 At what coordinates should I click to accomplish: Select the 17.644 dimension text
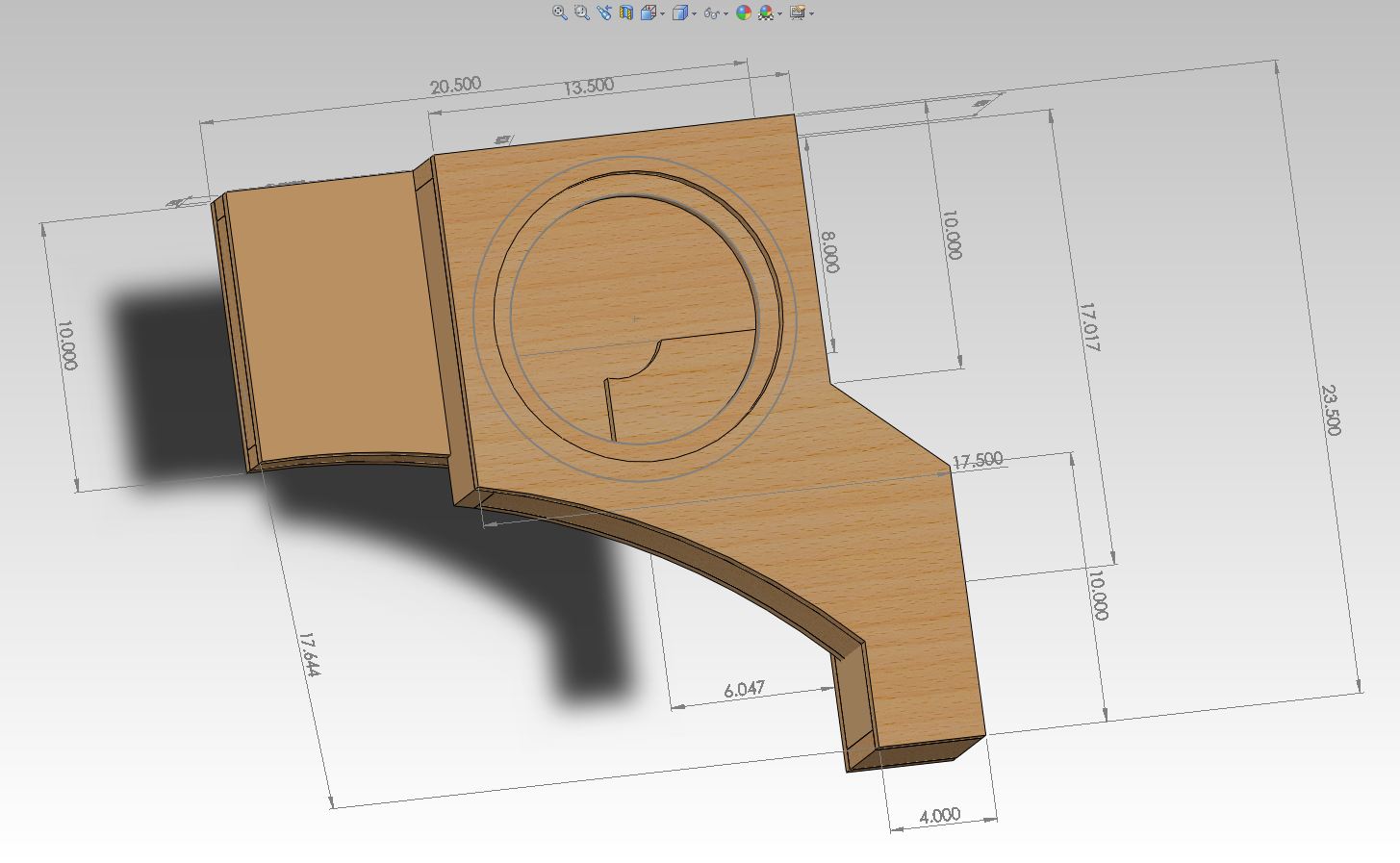pos(309,654)
